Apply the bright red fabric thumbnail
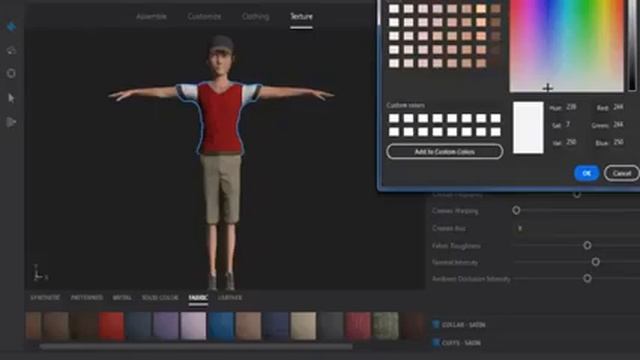The width and height of the screenshot is (640, 360). (111, 326)
